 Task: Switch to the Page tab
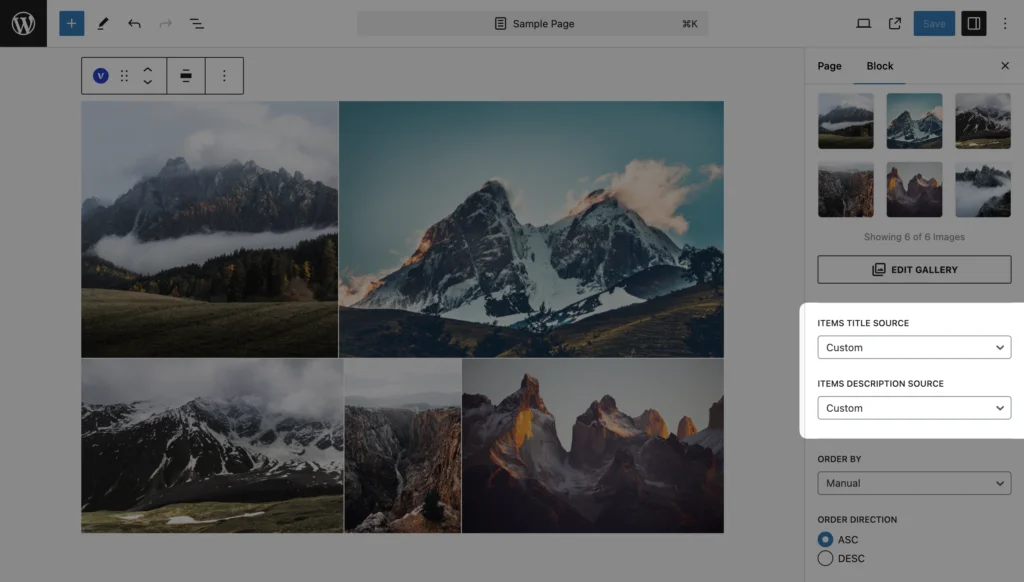[x=829, y=66]
